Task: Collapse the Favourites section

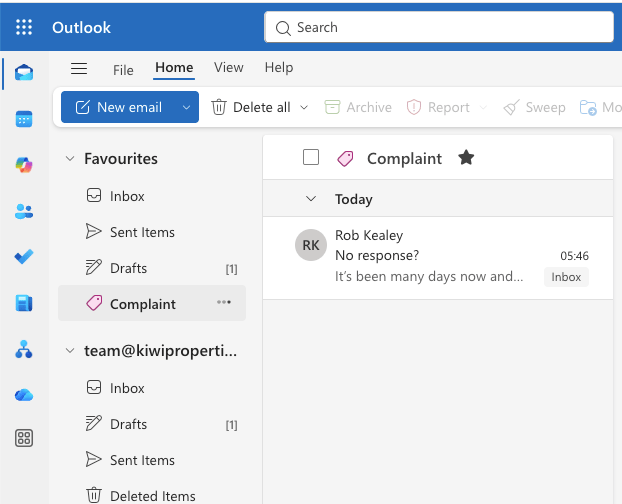Action: (x=70, y=159)
